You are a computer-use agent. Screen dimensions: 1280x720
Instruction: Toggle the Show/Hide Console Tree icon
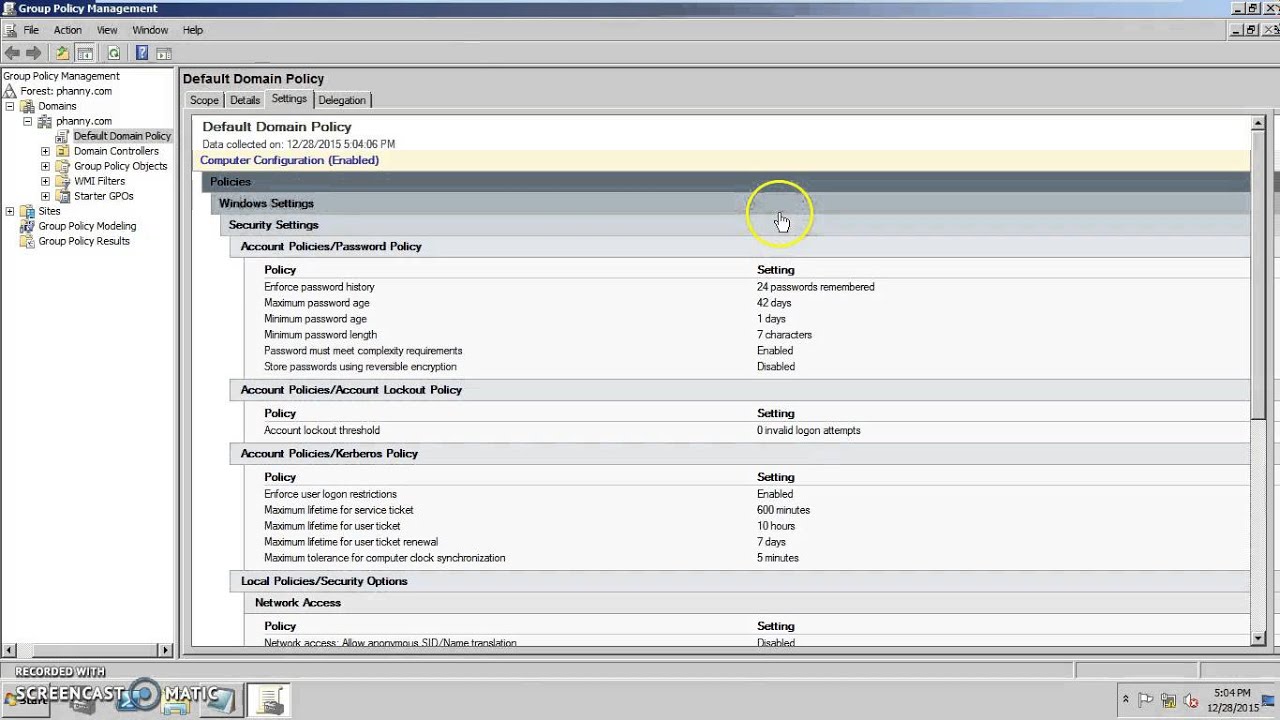coord(86,53)
